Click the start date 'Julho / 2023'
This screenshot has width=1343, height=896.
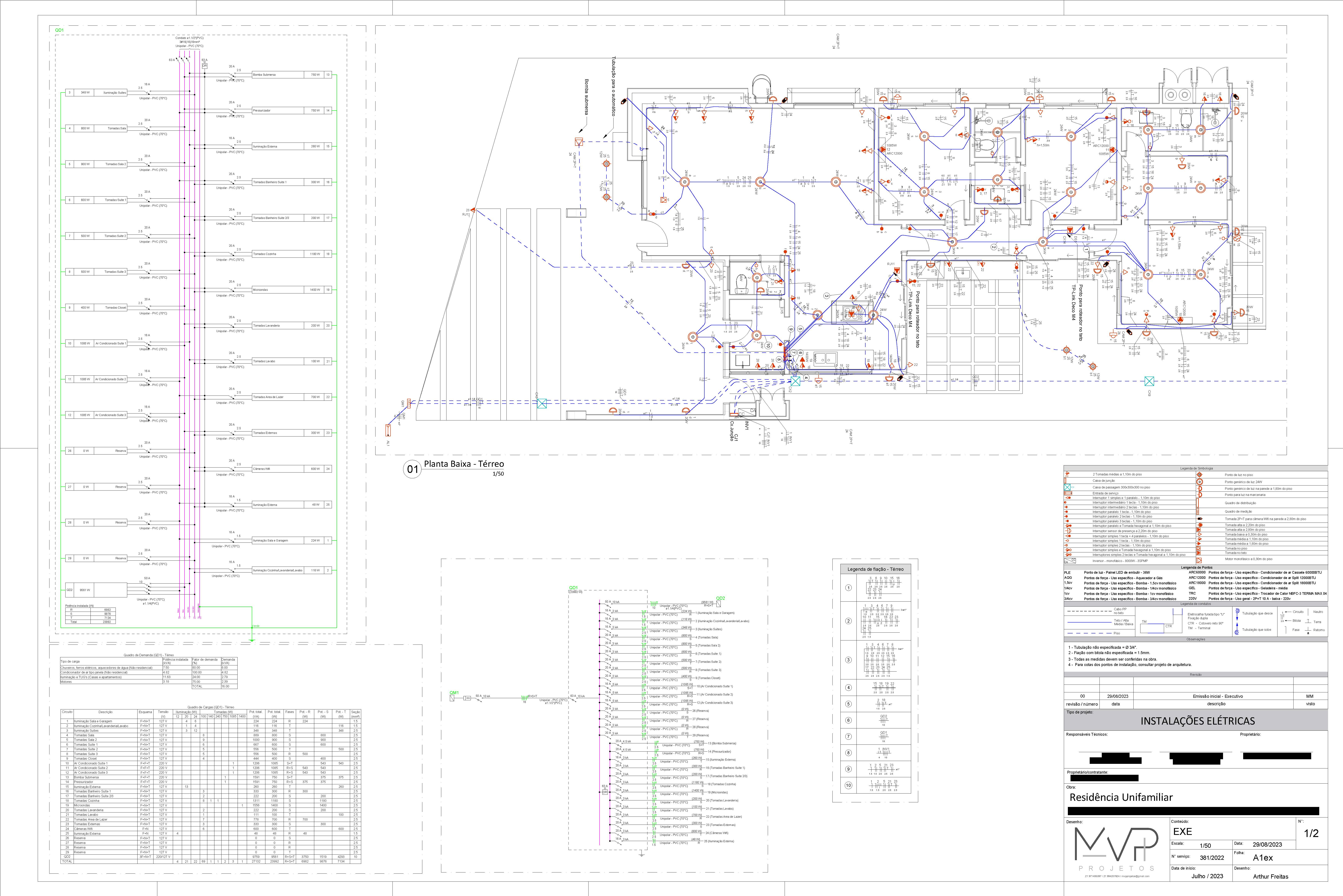(x=1208, y=876)
